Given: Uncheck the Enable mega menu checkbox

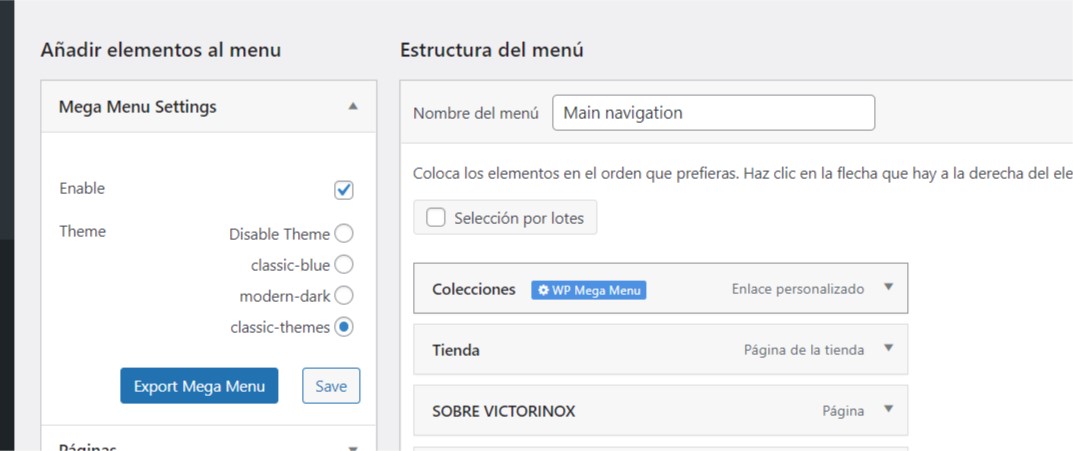Looking at the screenshot, I should tap(344, 190).
